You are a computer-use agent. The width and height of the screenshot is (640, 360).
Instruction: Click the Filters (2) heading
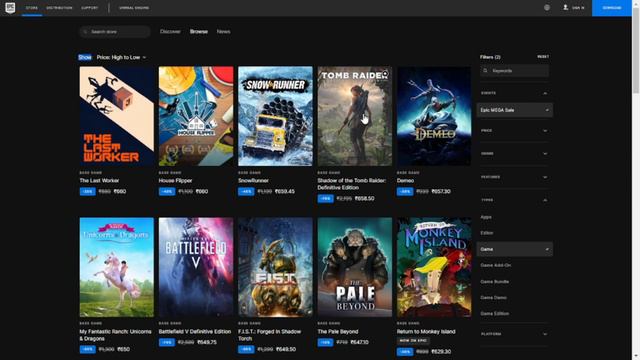pos(490,57)
